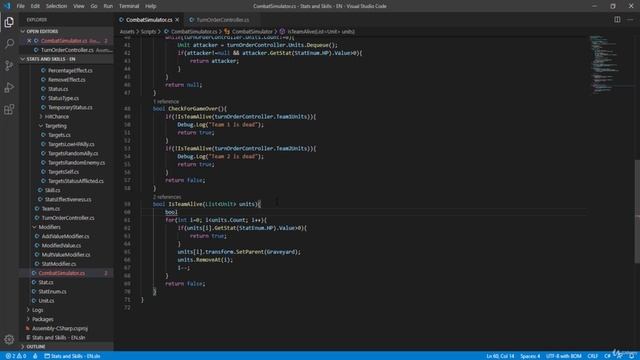Open the Terminal menu
This screenshot has width=640, height=360.
point(129,6)
